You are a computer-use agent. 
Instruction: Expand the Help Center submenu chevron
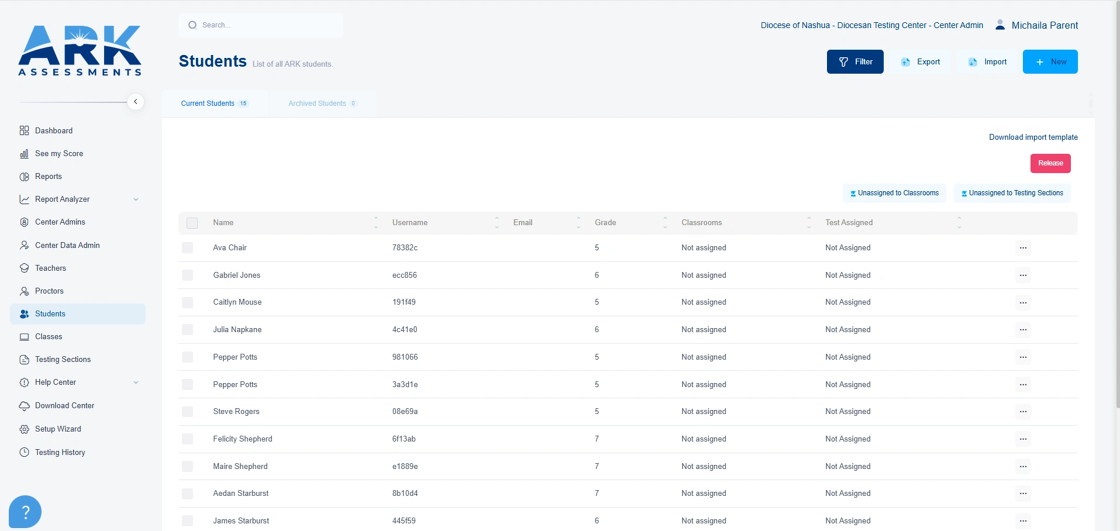[x=136, y=382]
